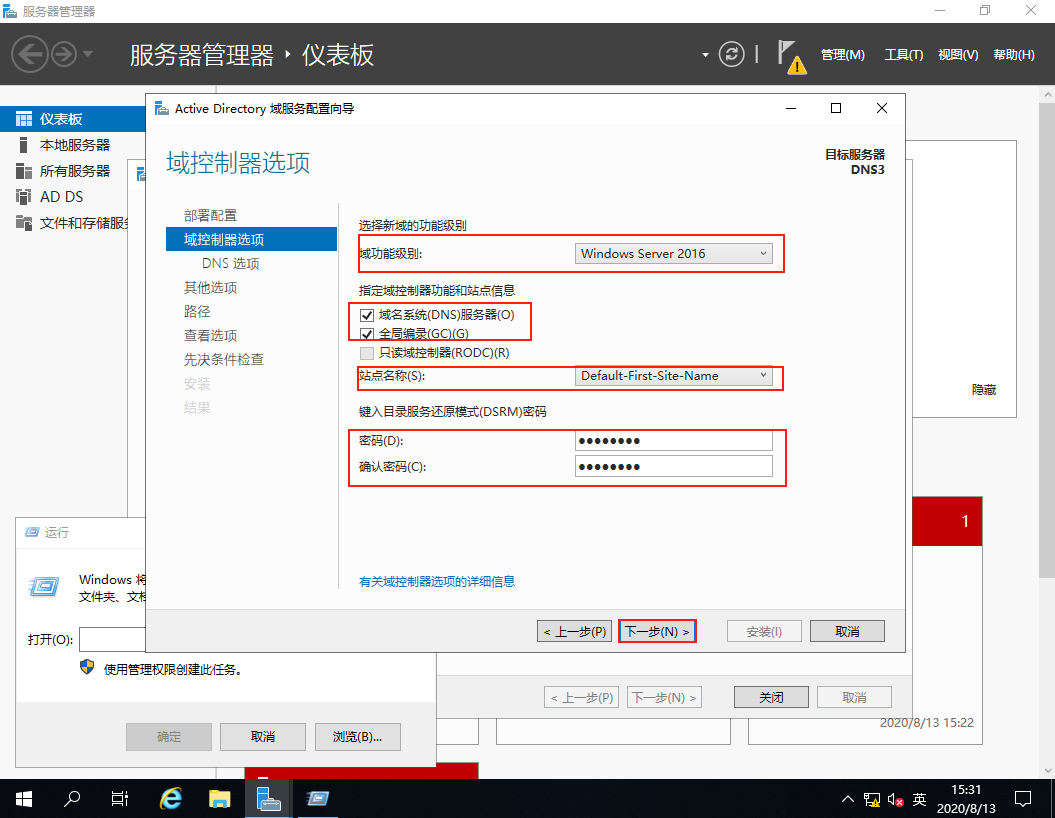This screenshot has height=818, width=1055.
Task: Open the notifications flag with warning
Action: click(792, 57)
